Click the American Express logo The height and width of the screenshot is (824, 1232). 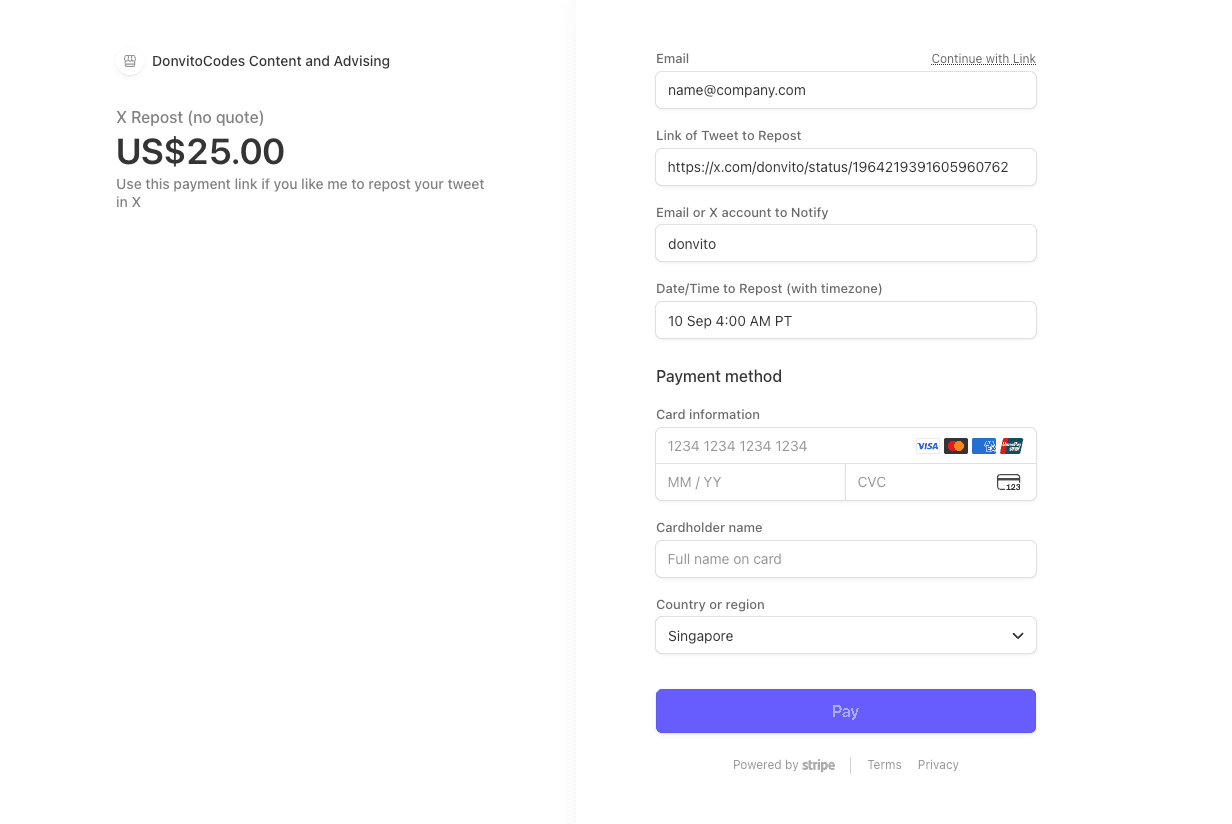point(984,446)
